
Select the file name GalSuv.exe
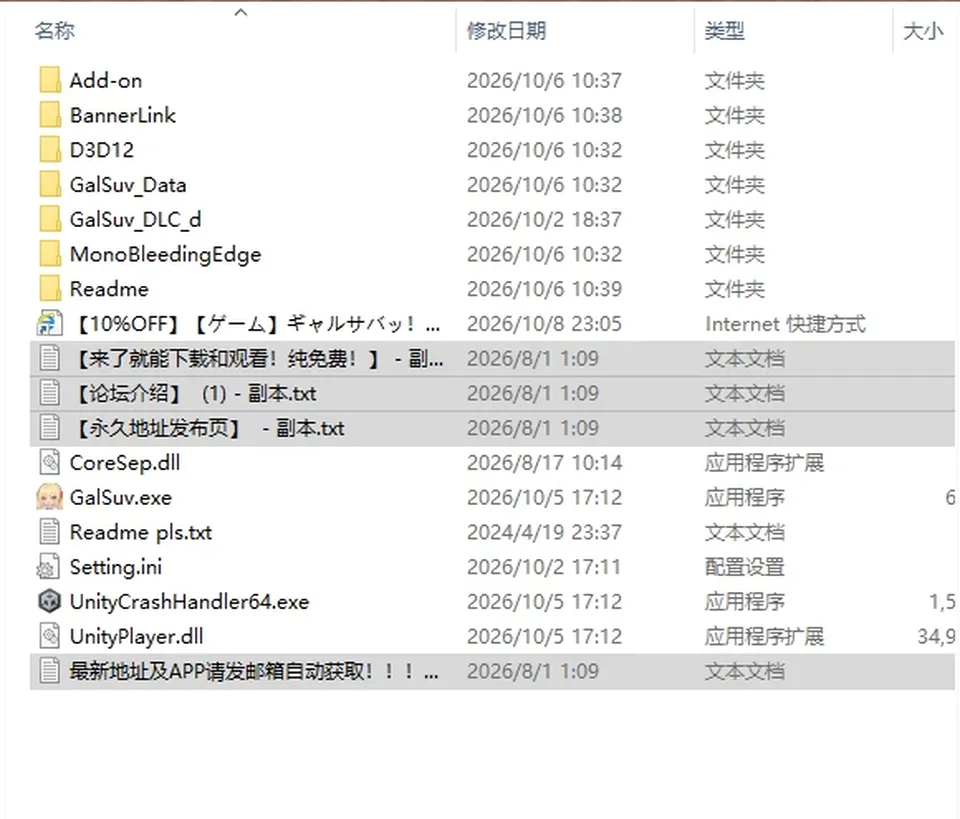coord(121,498)
